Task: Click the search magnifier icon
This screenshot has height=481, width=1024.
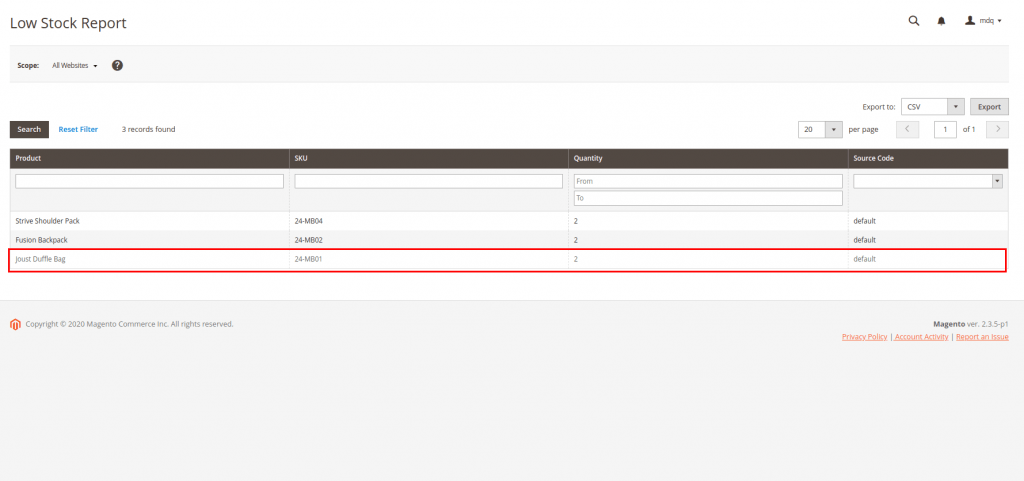Action: [x=913, y=21]
